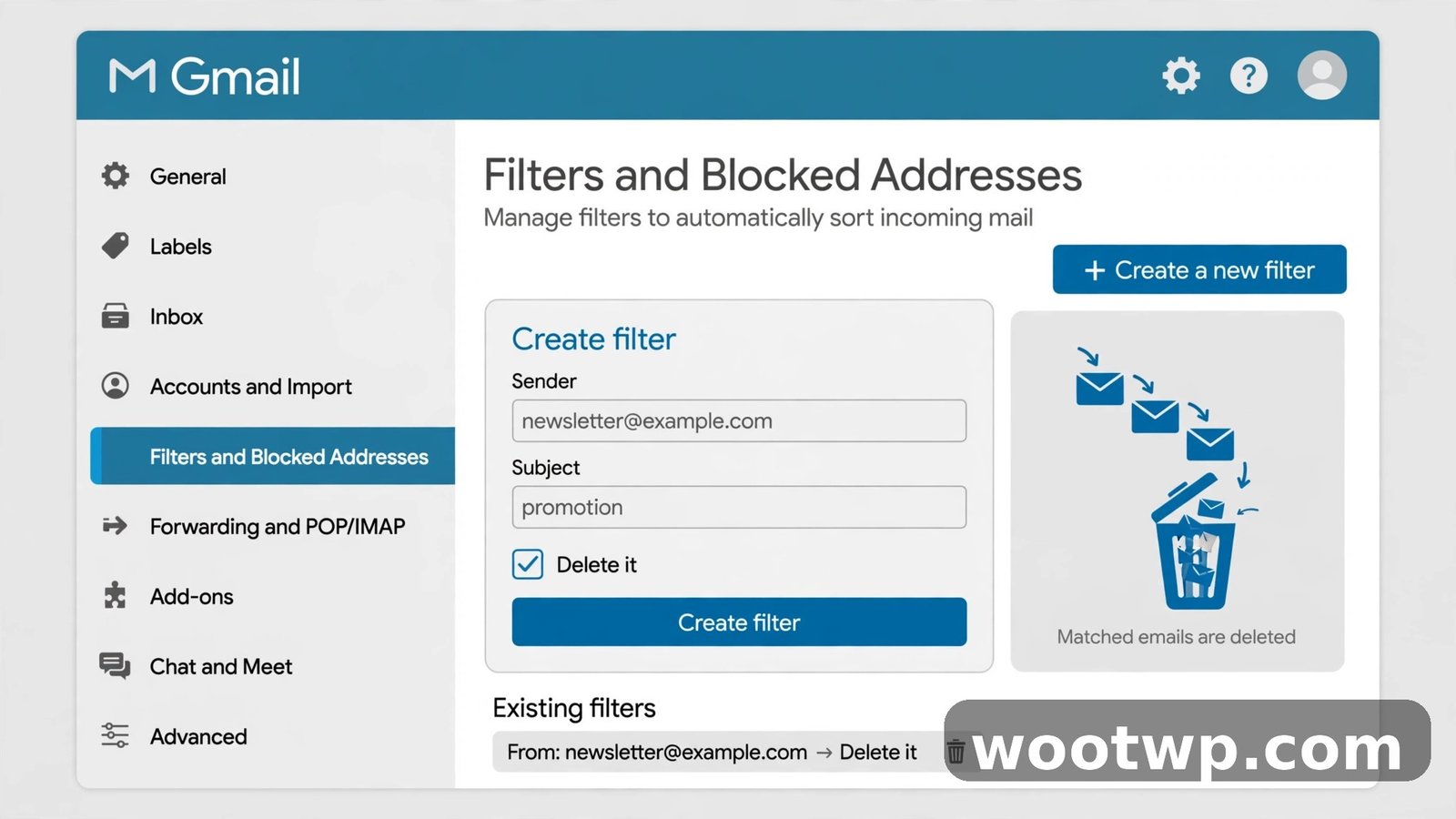Image resolution: width=1456 pixels, height=819 pixels.
Task: Submit the blue Create filter button
Action: (739, 622)
